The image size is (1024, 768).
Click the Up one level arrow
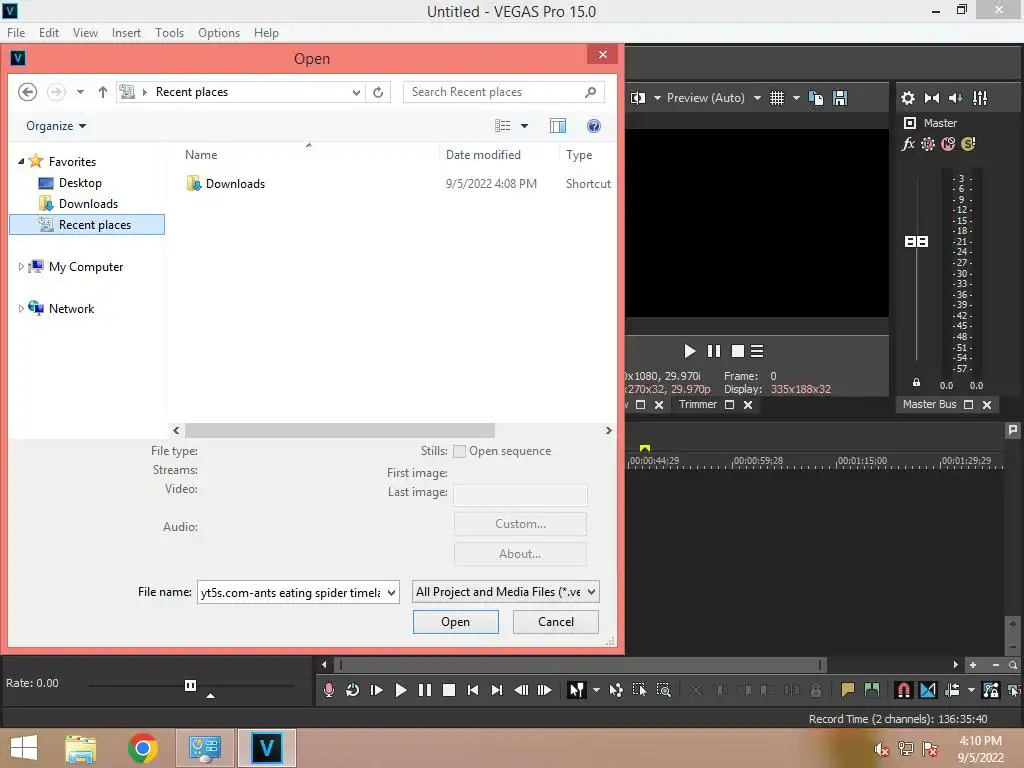[103, 92]
